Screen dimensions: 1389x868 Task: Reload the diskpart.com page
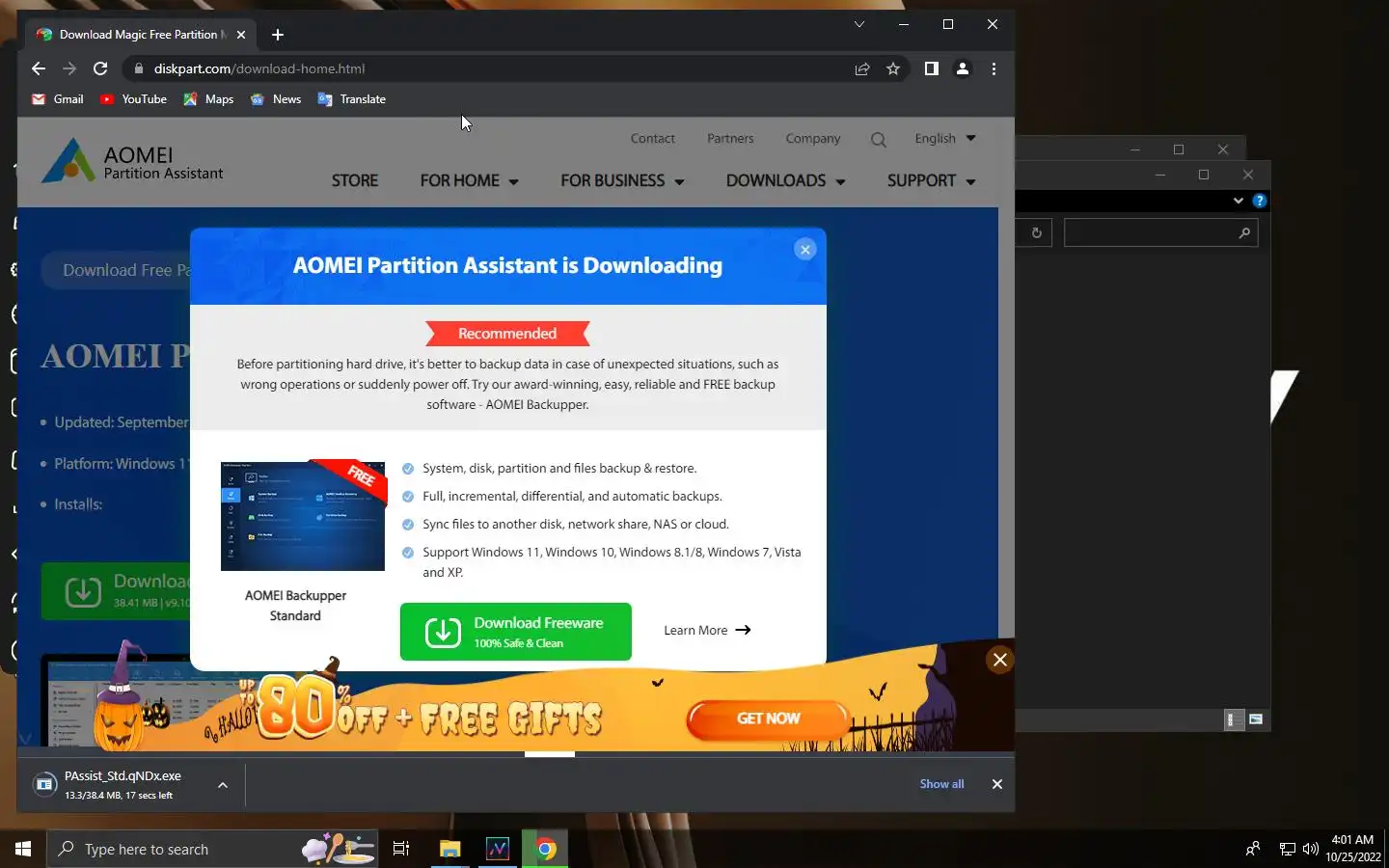coord(100,68)
